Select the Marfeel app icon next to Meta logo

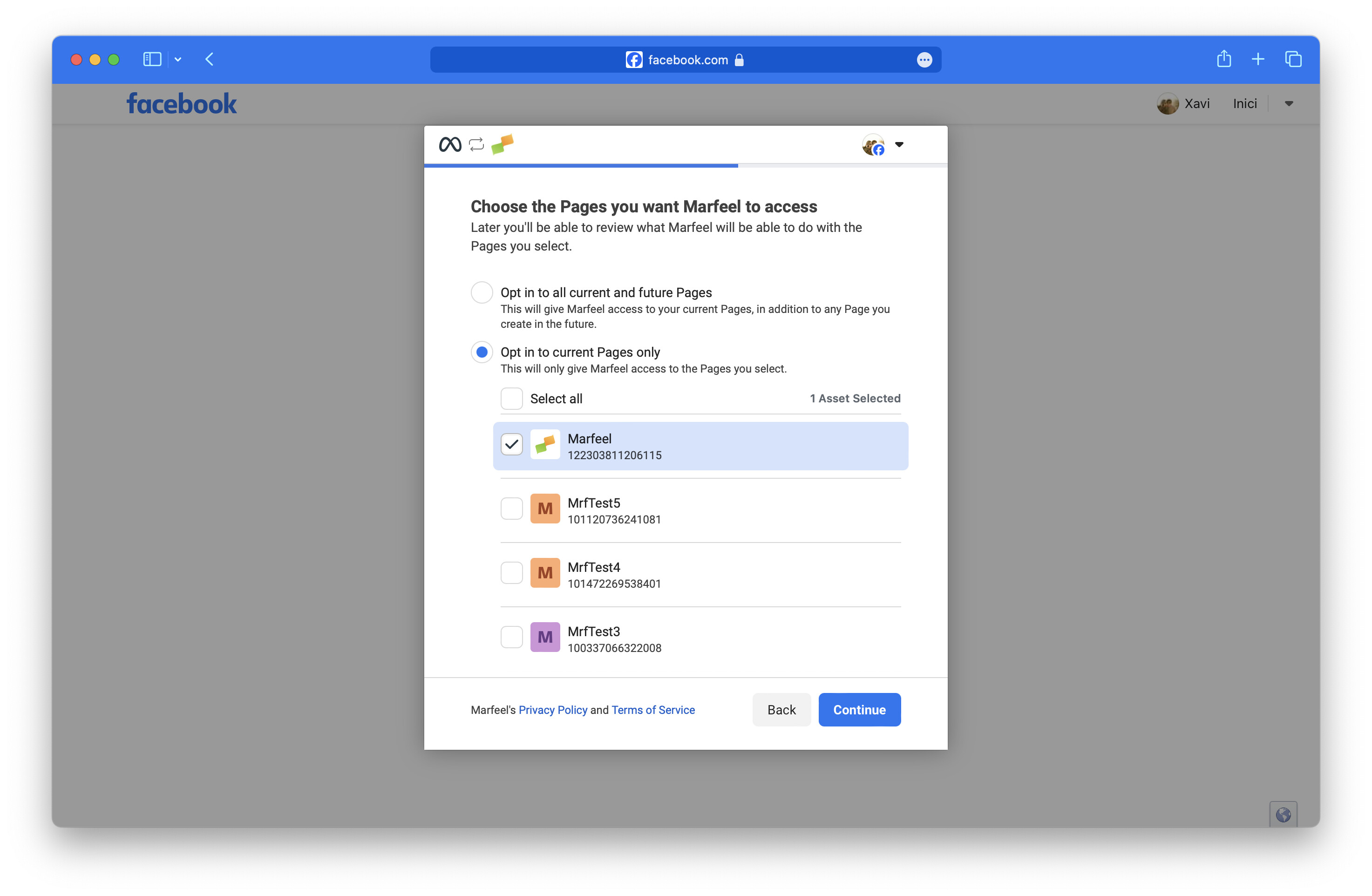tap(503, 144)
